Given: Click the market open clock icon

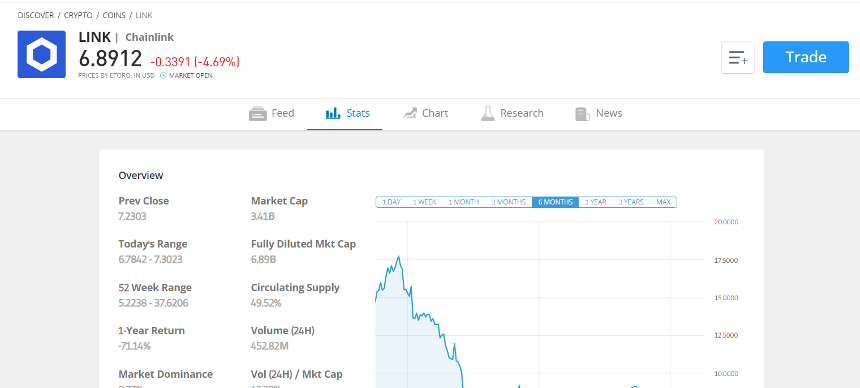Looking at the screenshot, I should click(163, 76).
